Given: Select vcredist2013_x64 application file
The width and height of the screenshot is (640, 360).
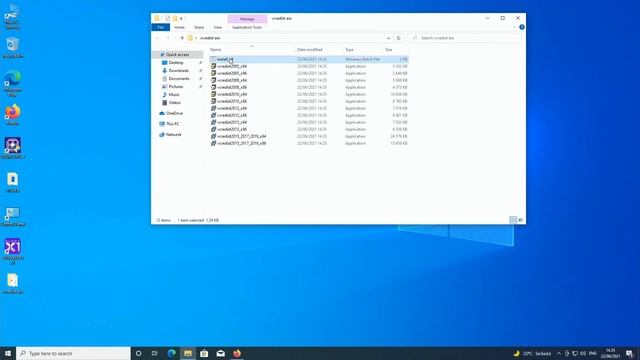Looking at the screenshot, I should point(309,122).
